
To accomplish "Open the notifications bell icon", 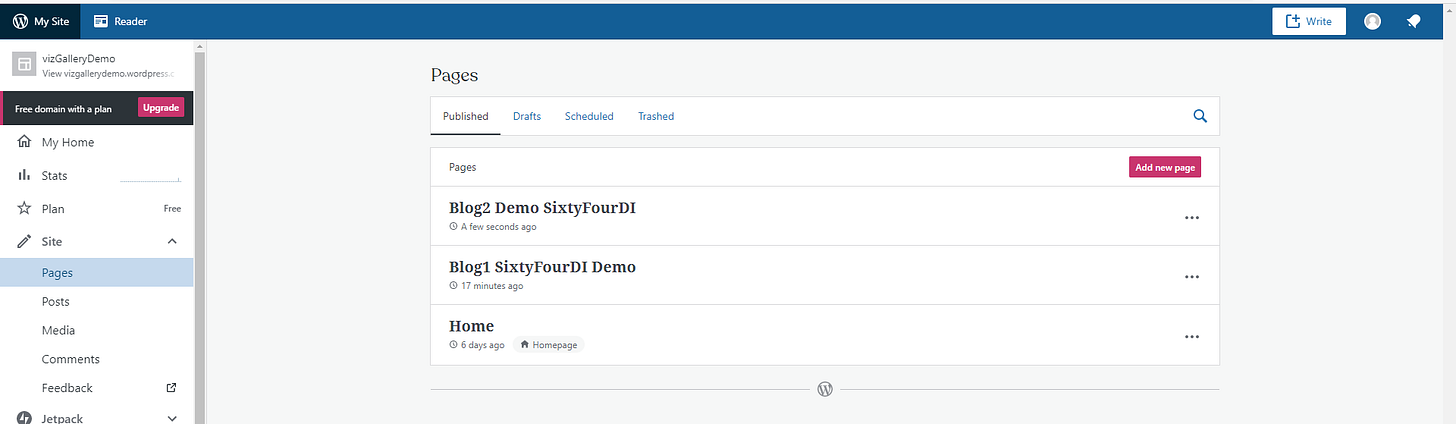I will pos(1414,21).
